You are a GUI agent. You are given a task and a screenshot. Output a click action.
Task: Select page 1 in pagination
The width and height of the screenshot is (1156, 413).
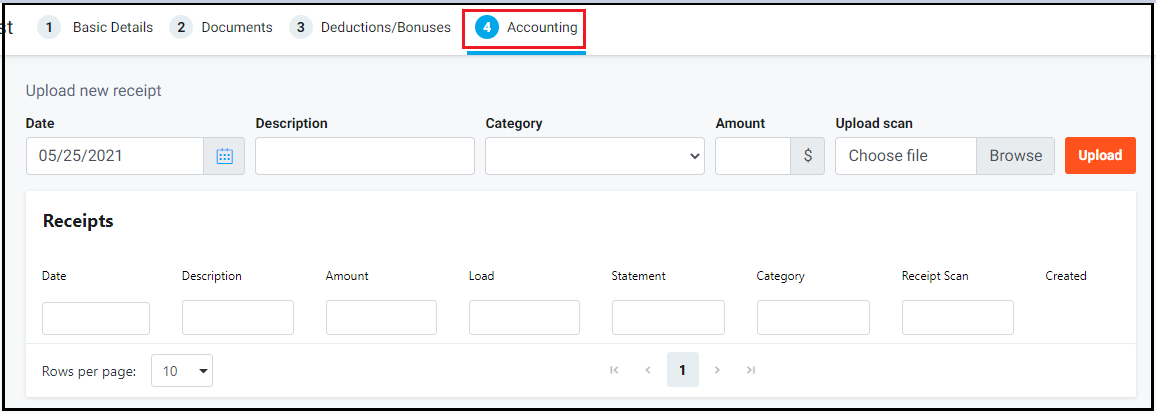click(x=683, y=370)
